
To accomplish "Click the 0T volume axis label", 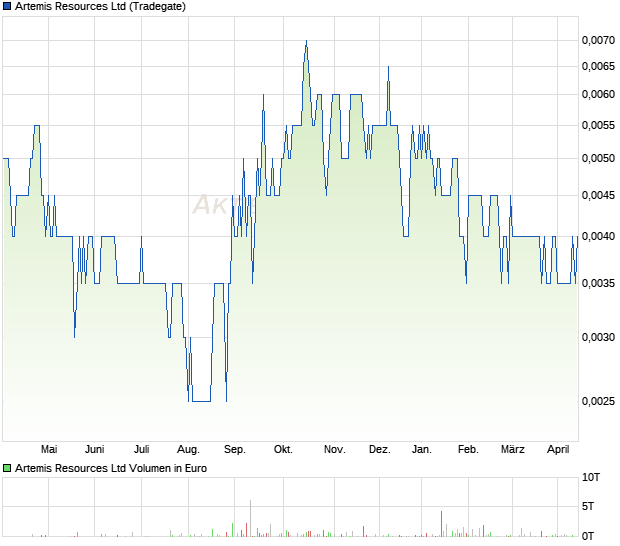I will [588, 536].
